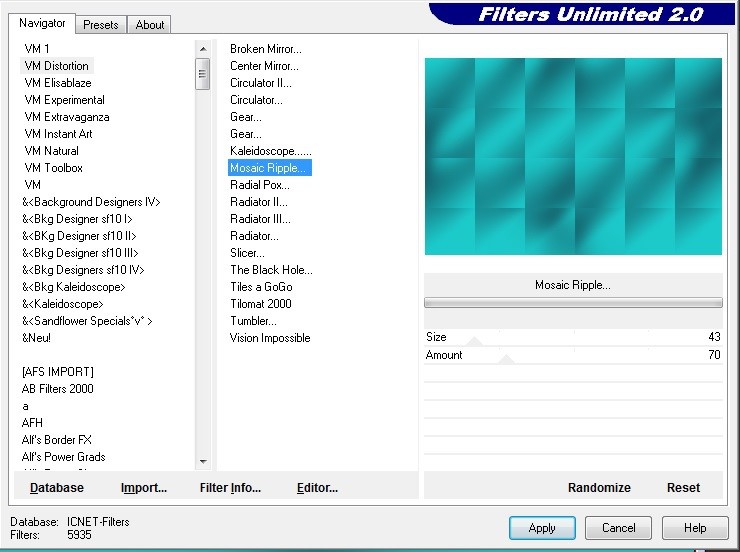
Task: Choose the Tiles a GoGo filter
Action: pos(261,286)
